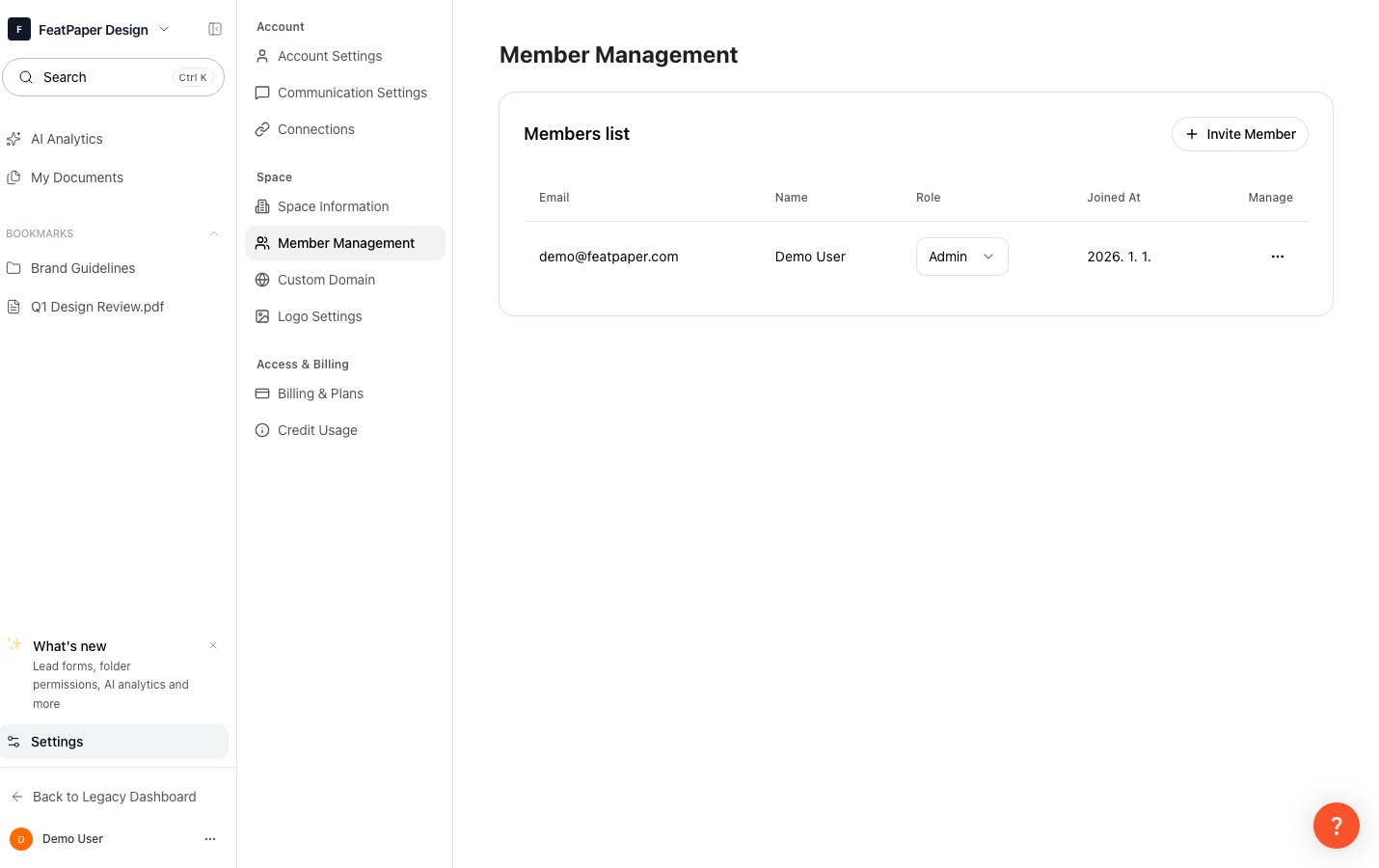
Task: Click the Logo Settings image icon
Action: [x=262, y=316]
